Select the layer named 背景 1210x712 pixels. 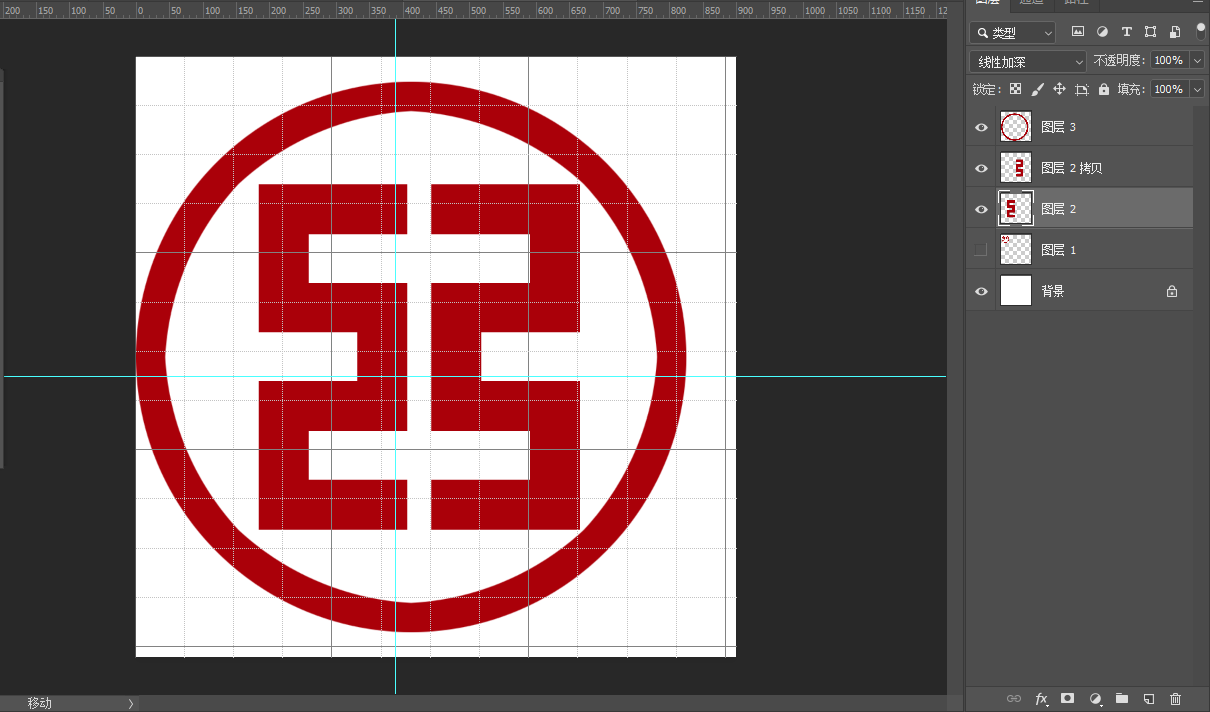[1053, 291]
